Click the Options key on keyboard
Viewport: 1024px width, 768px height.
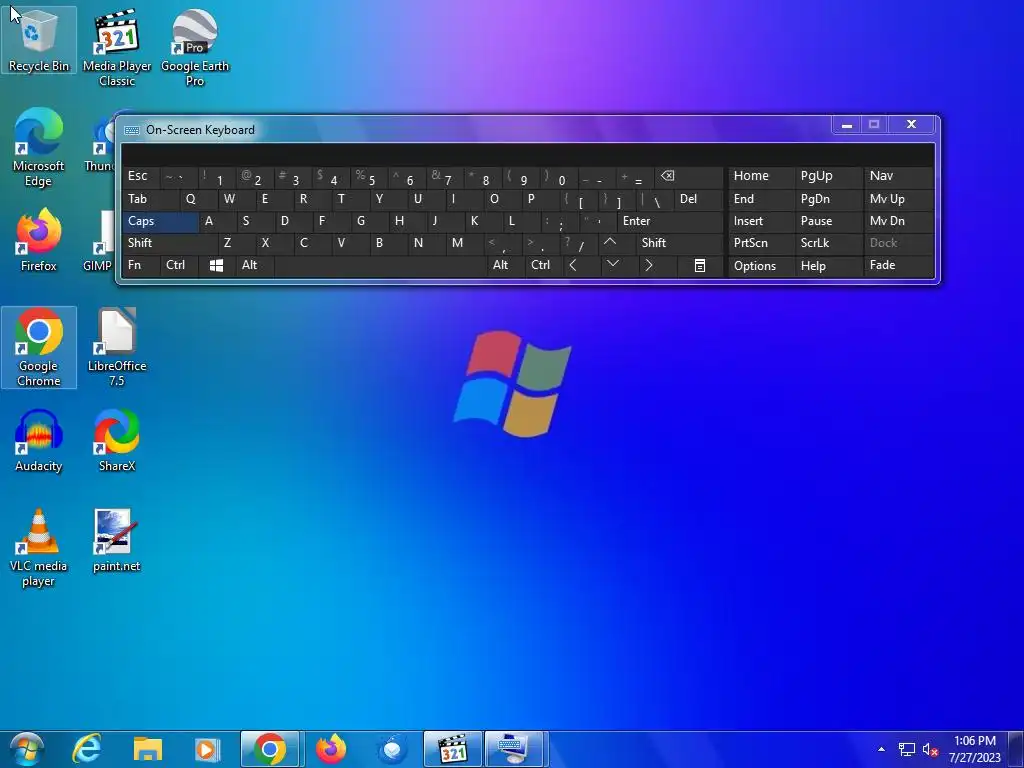coord(761,266)
